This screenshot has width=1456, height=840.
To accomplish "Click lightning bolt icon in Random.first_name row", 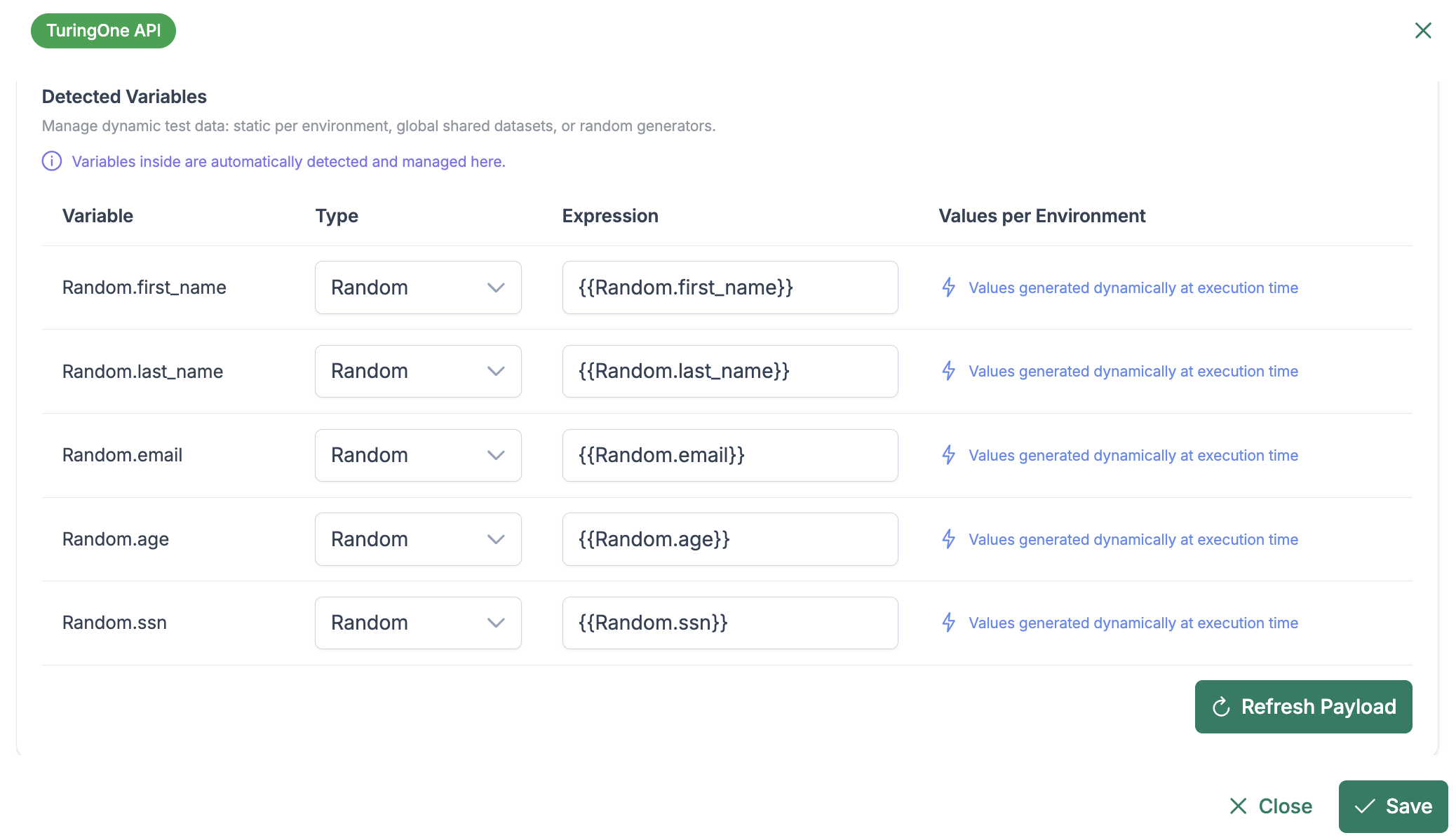I will pyautogui.click(x=948, y=287).
